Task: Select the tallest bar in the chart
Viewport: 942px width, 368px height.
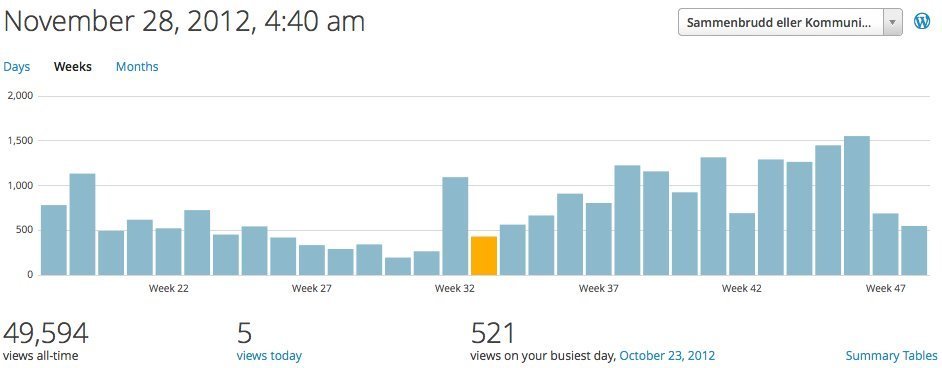Action: point(857,205)
